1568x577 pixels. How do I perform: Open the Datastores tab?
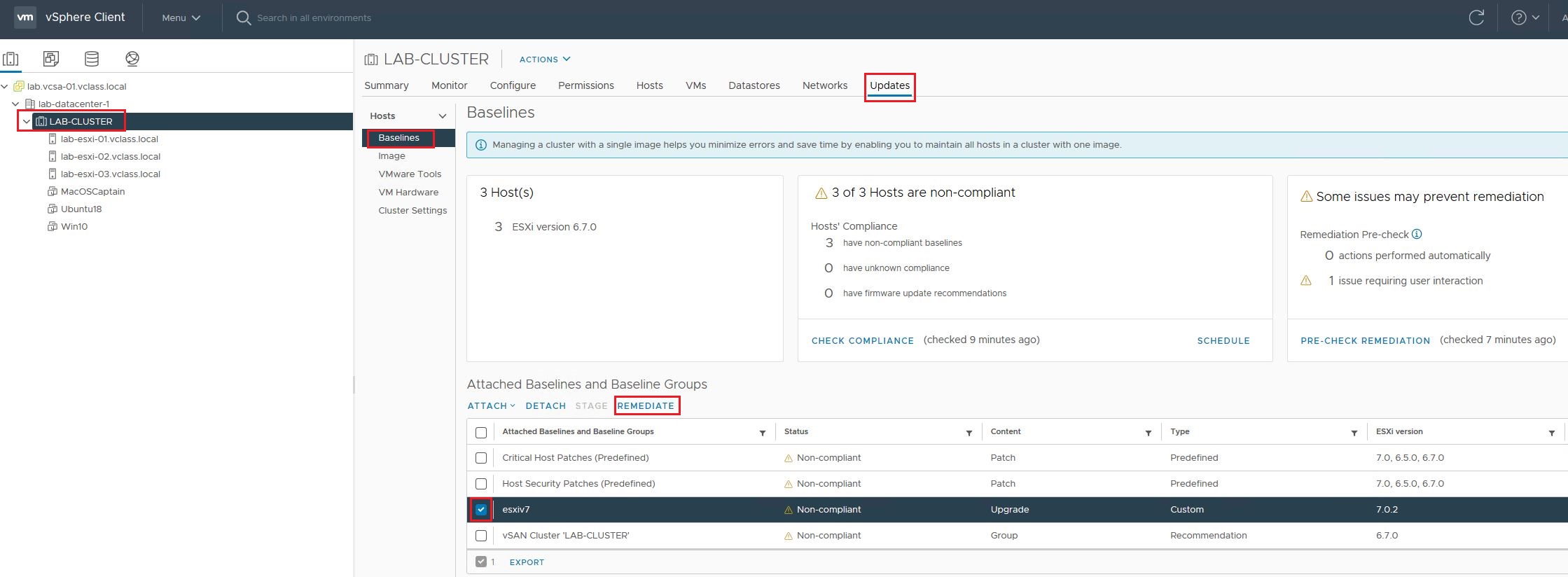754,85
